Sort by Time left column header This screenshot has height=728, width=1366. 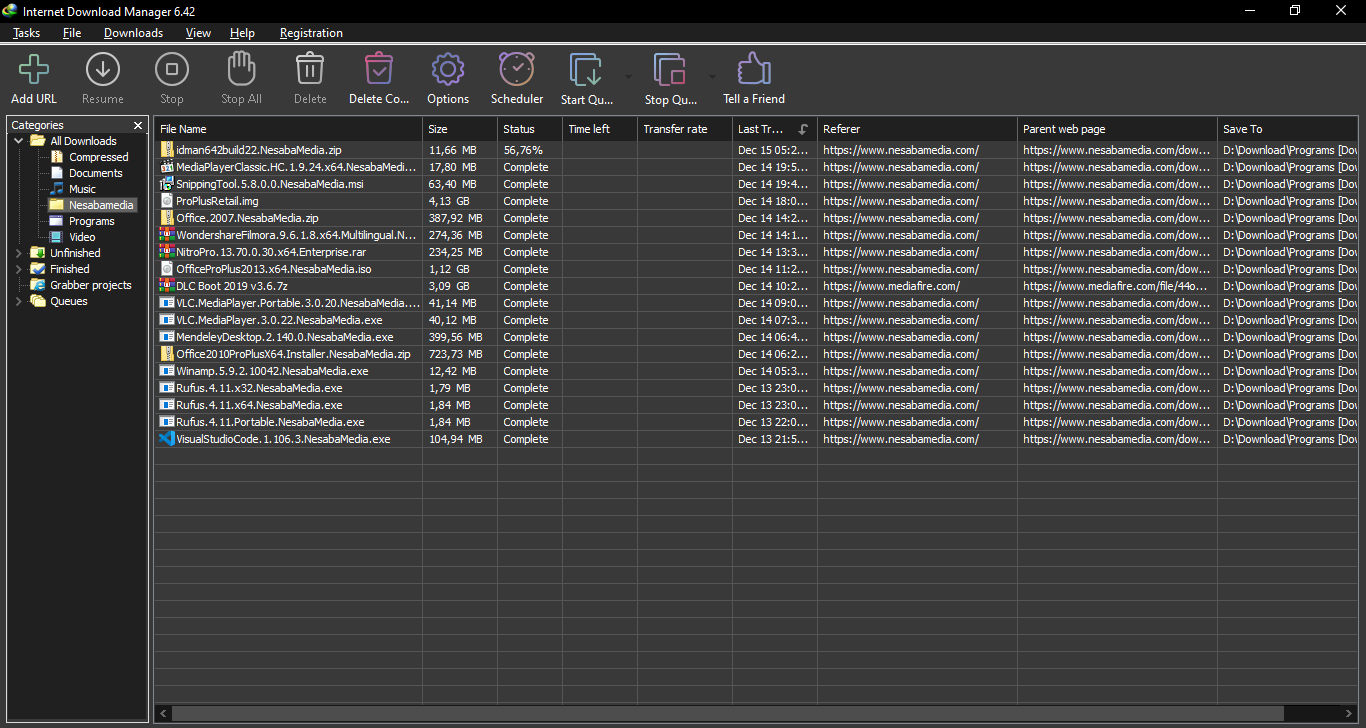pyautogui.click(x=600, y=129)
